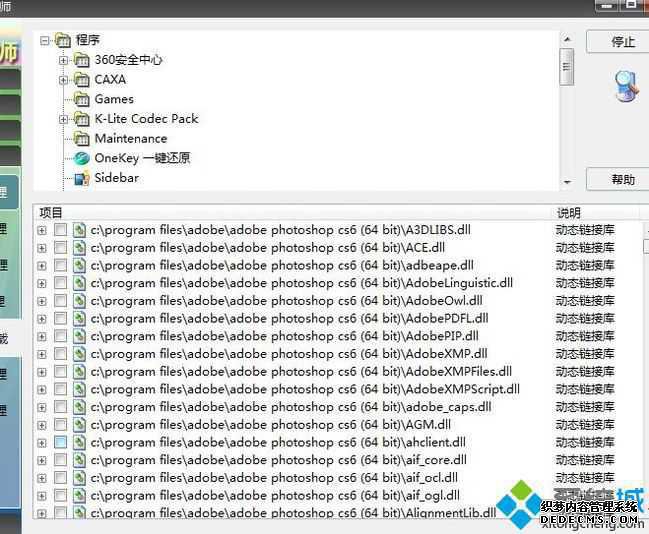Viewport: 649px width, 534px height.
Task: Expand the adobe_caps.dll row
Action: pos(42,408)
